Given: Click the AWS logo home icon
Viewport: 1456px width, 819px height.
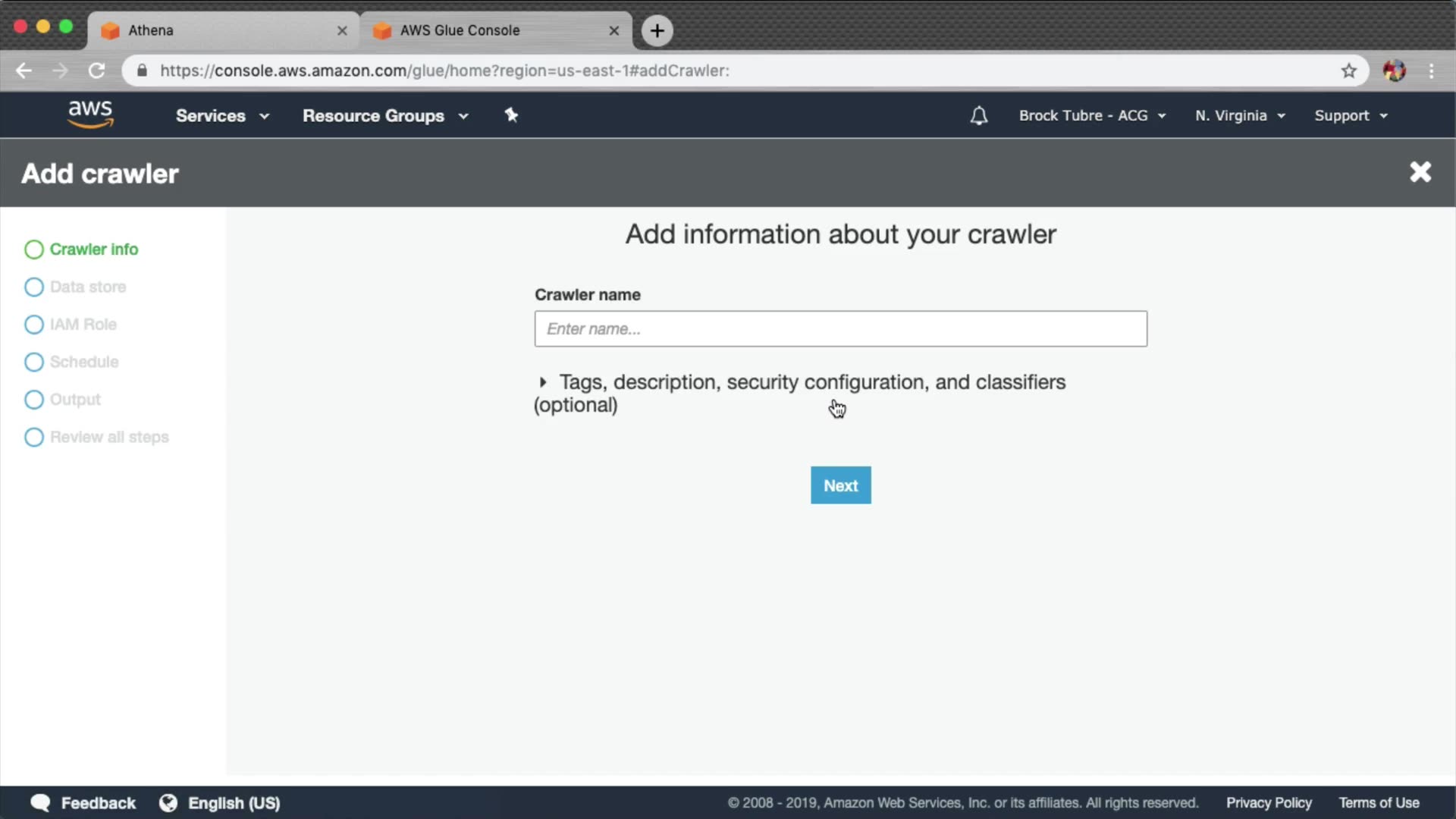Looking at the screenshot, I should click(90, 115).
